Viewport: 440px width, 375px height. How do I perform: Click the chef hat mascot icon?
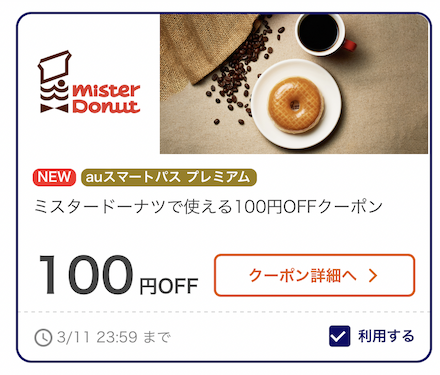54,82
